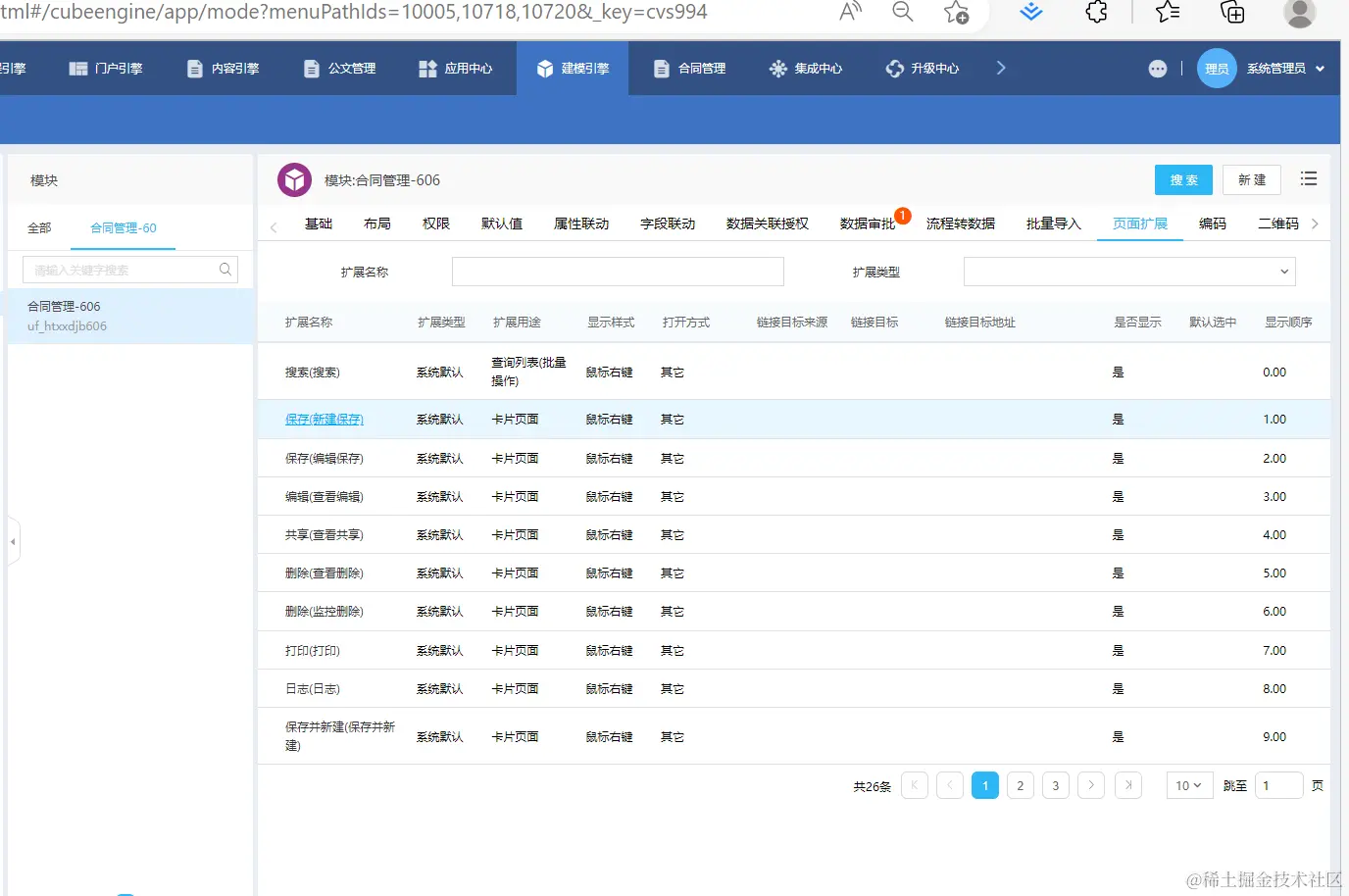Open the page size 10 dropdown
The width and height of the screenshot is (1349, 896).
click(1189, 785)
